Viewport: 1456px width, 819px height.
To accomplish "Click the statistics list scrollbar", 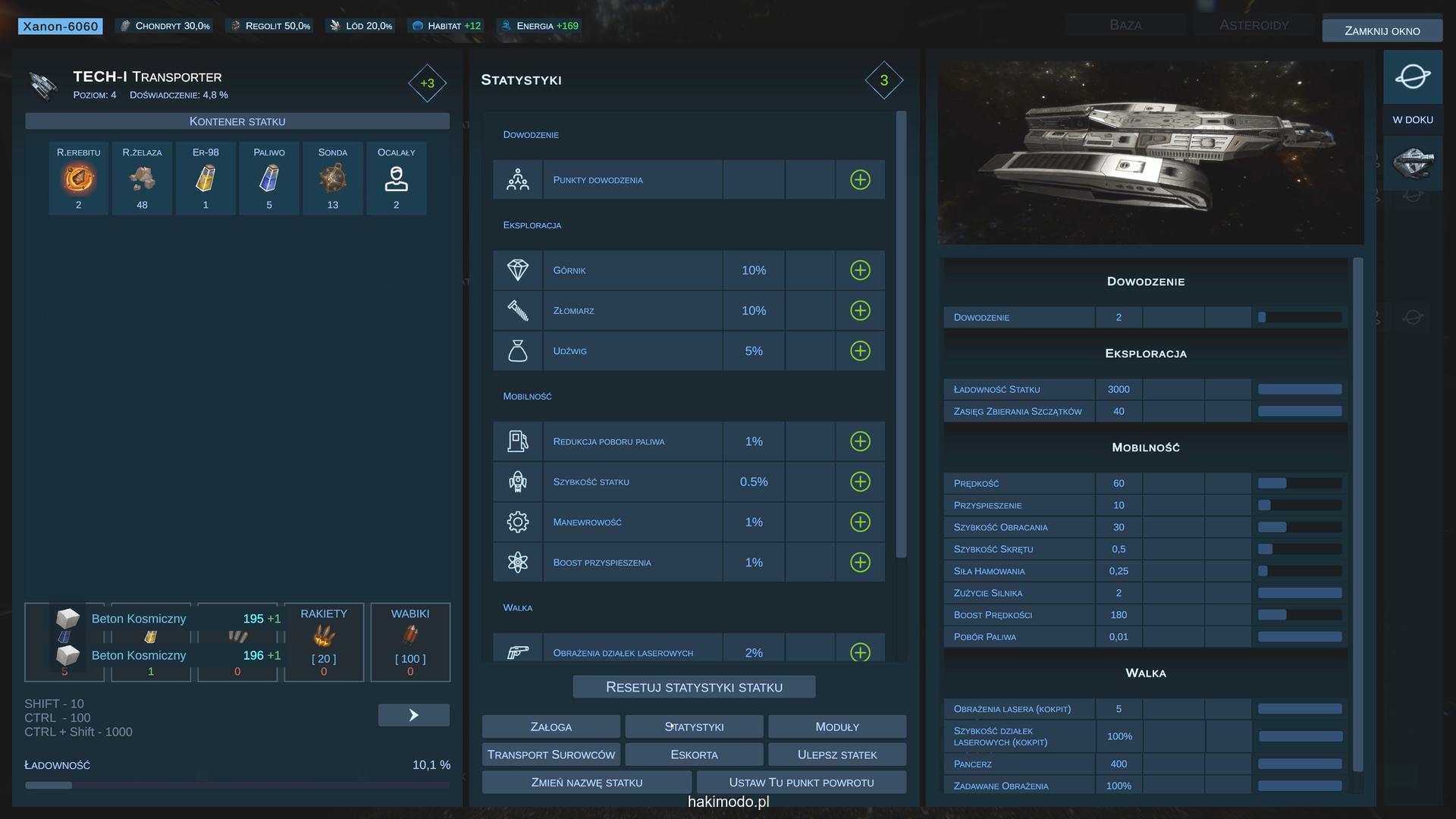I will point(901,334).
